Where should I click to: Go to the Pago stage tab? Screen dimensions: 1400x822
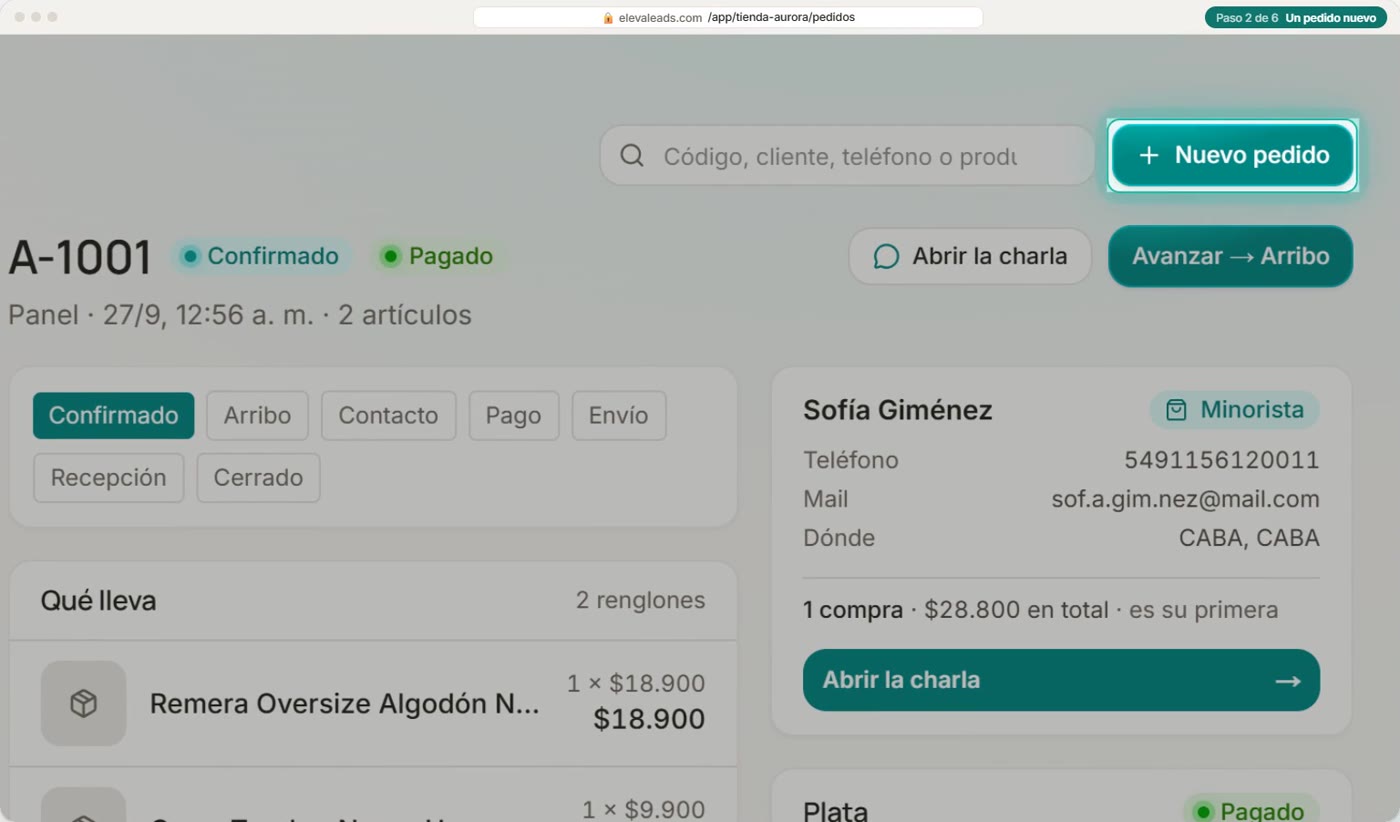tap(513, 415)
